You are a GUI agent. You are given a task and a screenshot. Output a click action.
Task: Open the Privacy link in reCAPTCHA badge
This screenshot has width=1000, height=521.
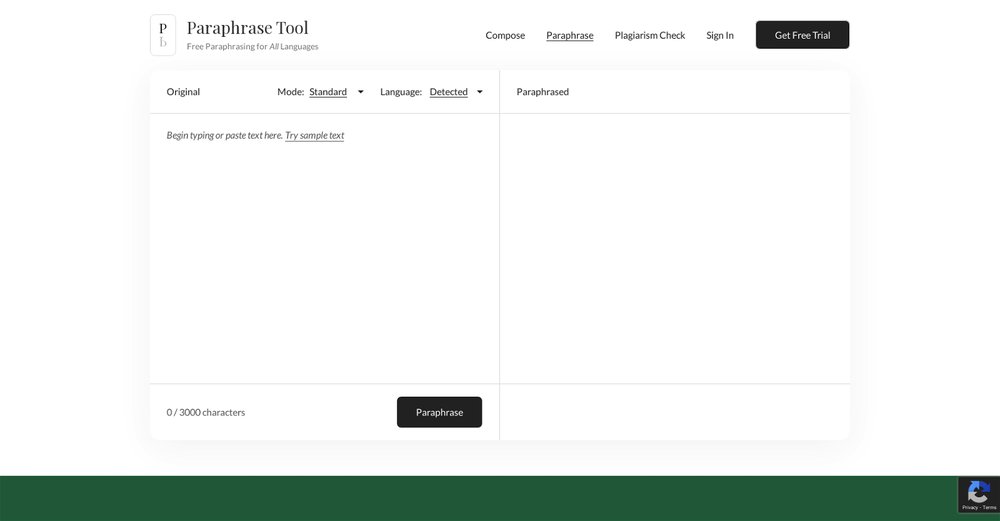coord(970,508)
